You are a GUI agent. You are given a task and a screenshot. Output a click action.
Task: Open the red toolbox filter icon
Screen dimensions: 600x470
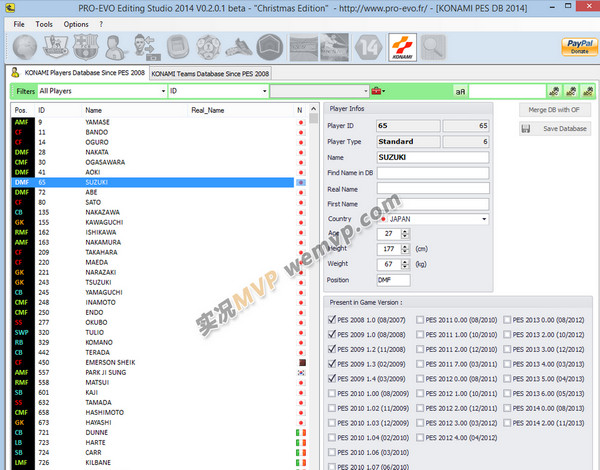coord(378,91)
